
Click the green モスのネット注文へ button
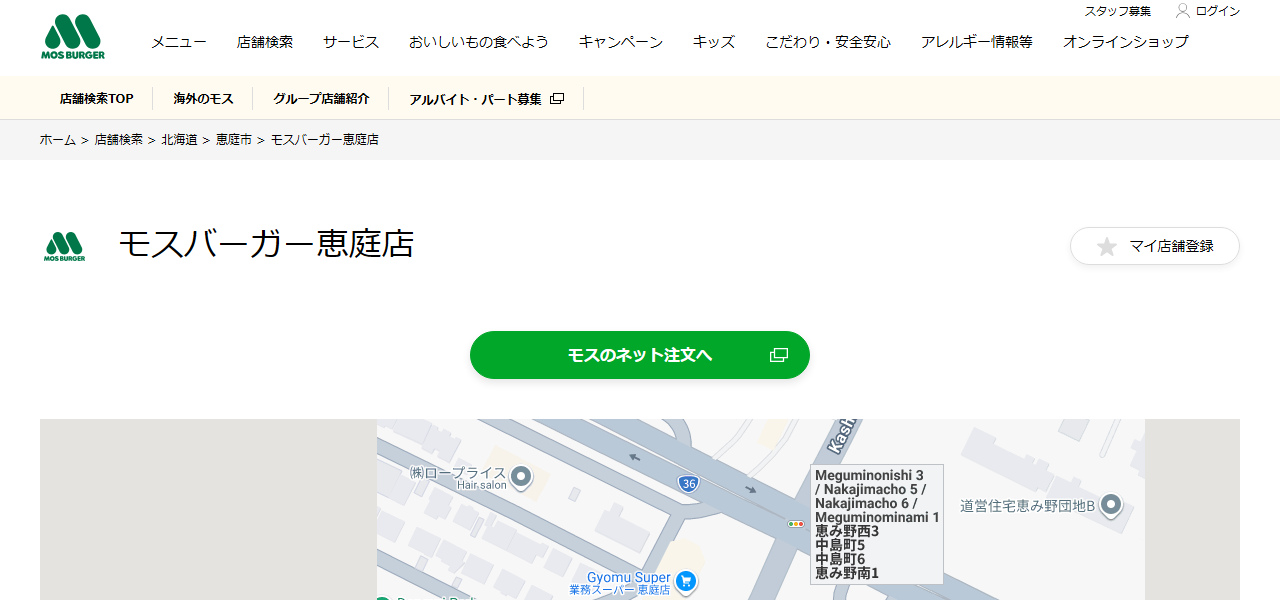click(640, 355)
